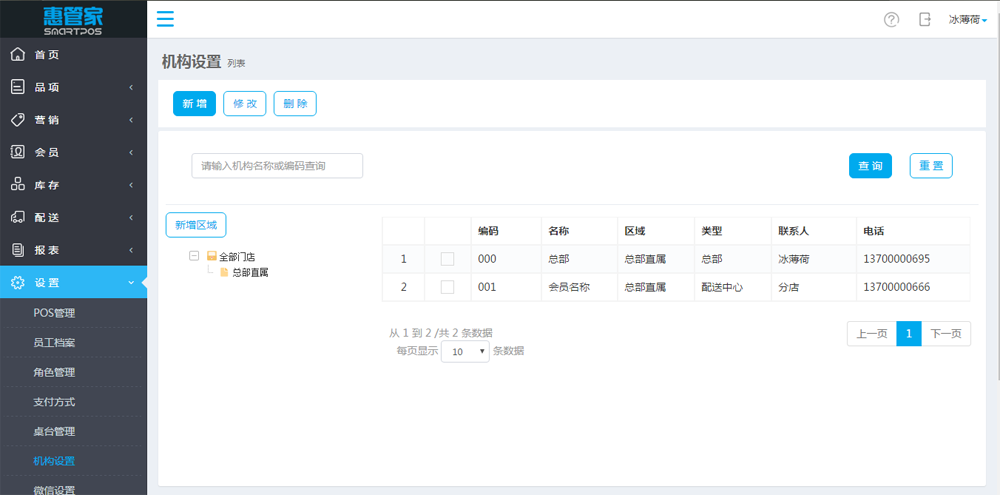Screen dimensions: 1000x495
Task: Click the 电话 column header
Action: [874, 231]
